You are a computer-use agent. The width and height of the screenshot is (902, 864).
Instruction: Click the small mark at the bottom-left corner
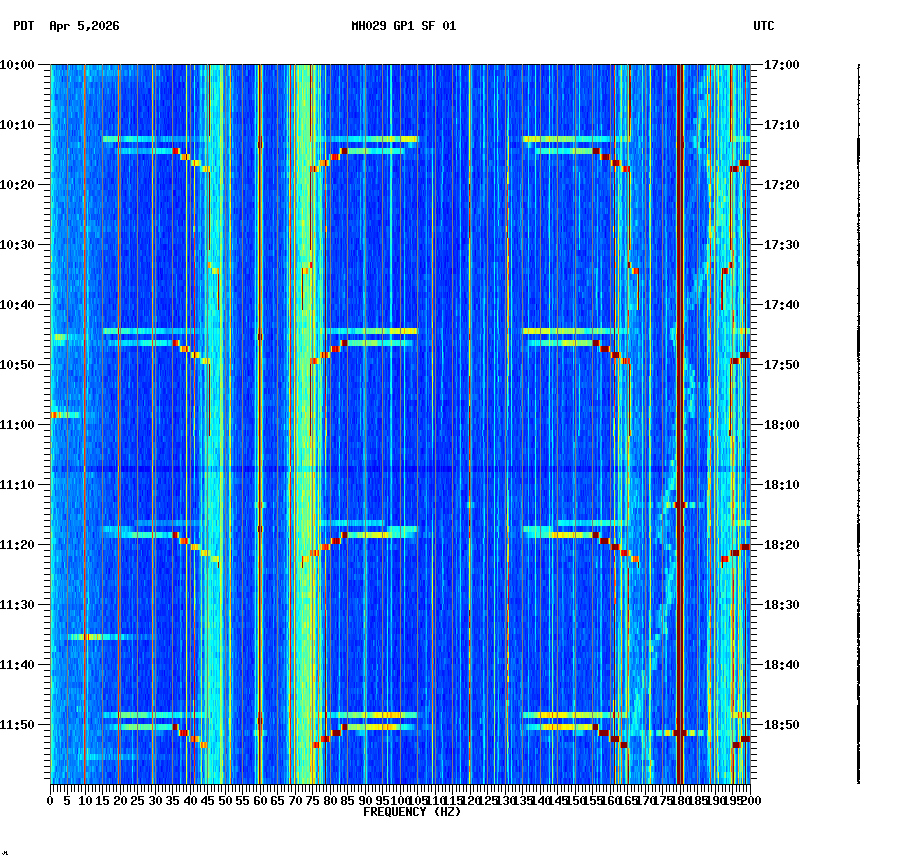(x=10, y=855)
